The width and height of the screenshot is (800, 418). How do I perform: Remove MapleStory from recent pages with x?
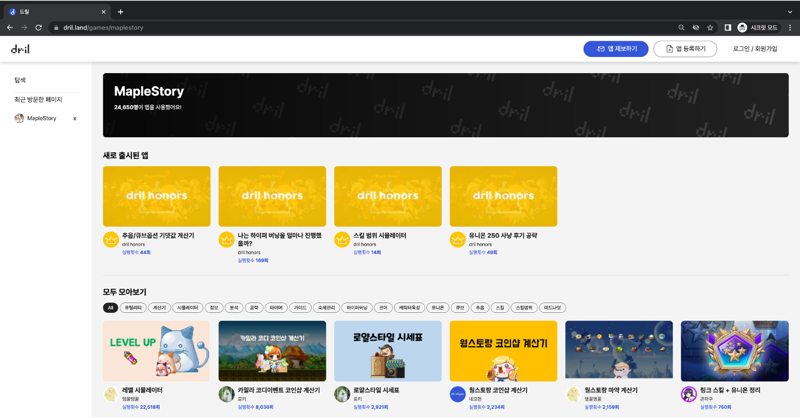74,118
